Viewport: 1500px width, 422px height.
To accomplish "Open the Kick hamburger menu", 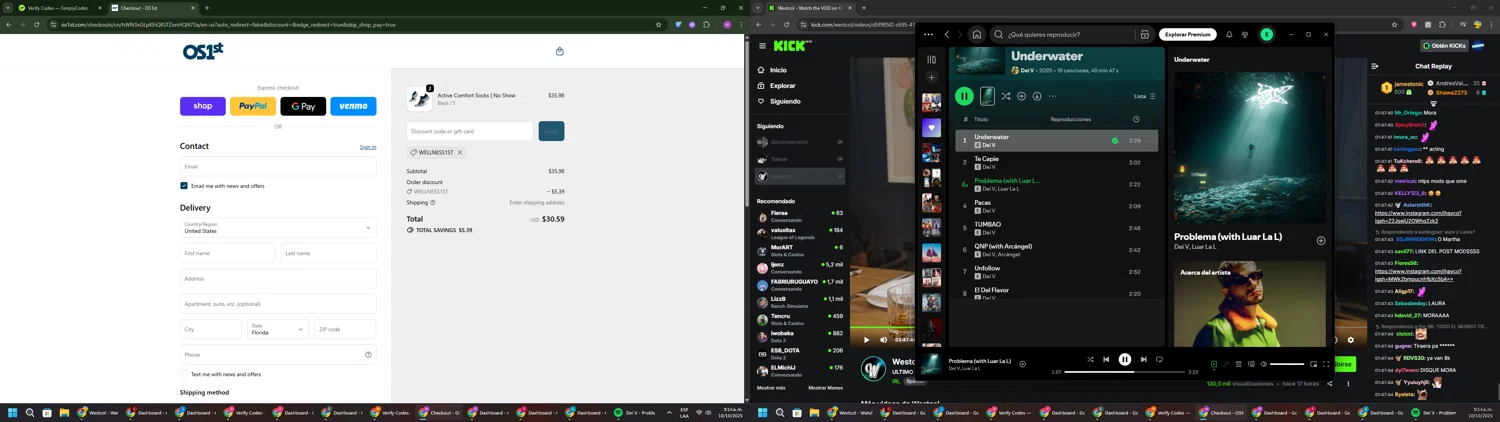I will click(762, 46).
